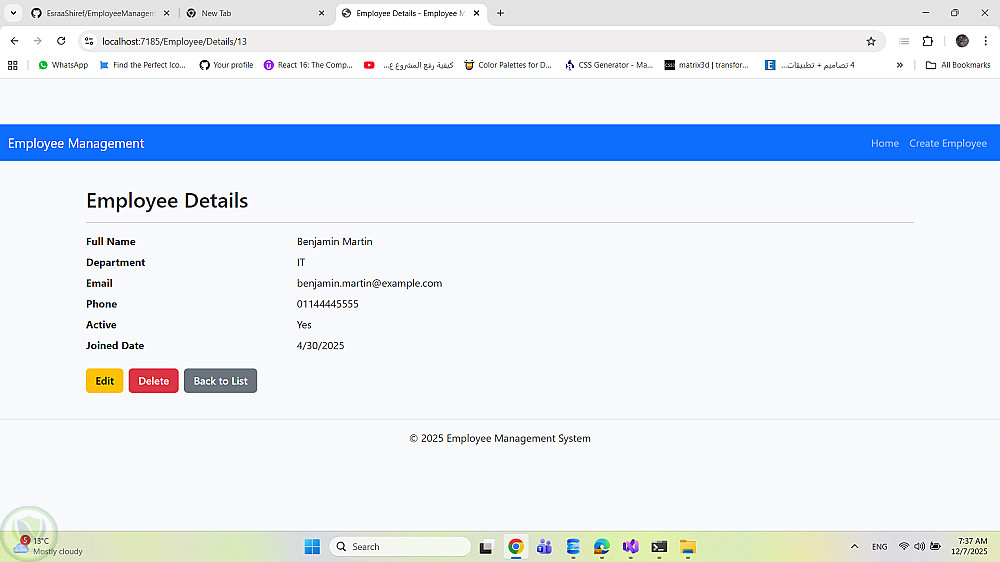Open Chrome from the taskbar
The image size is (1000, 562).
pyautogui.click(x=516, y=547)
